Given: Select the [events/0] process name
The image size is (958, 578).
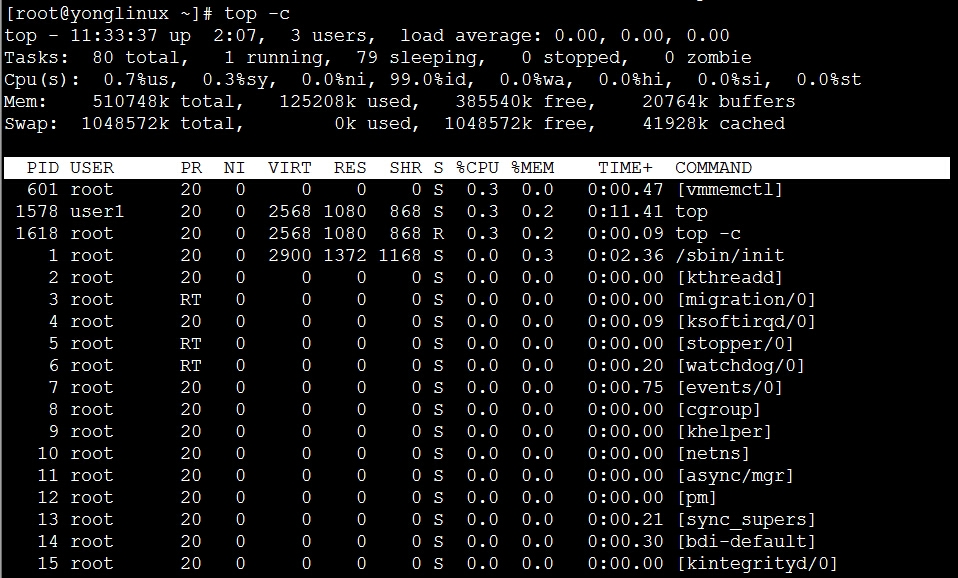Looking at the screenshot, I should click(x=729, y=387).
